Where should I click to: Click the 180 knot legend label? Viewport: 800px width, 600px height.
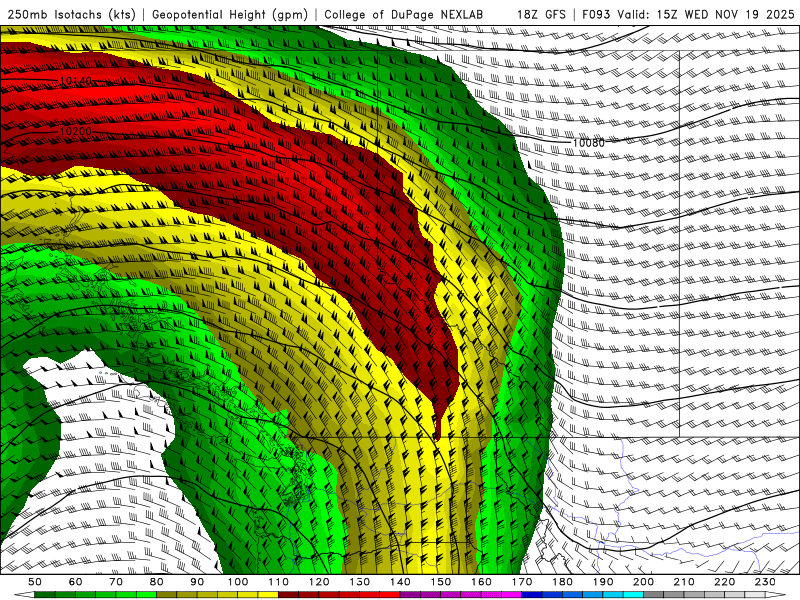click(x=562, y=582)
